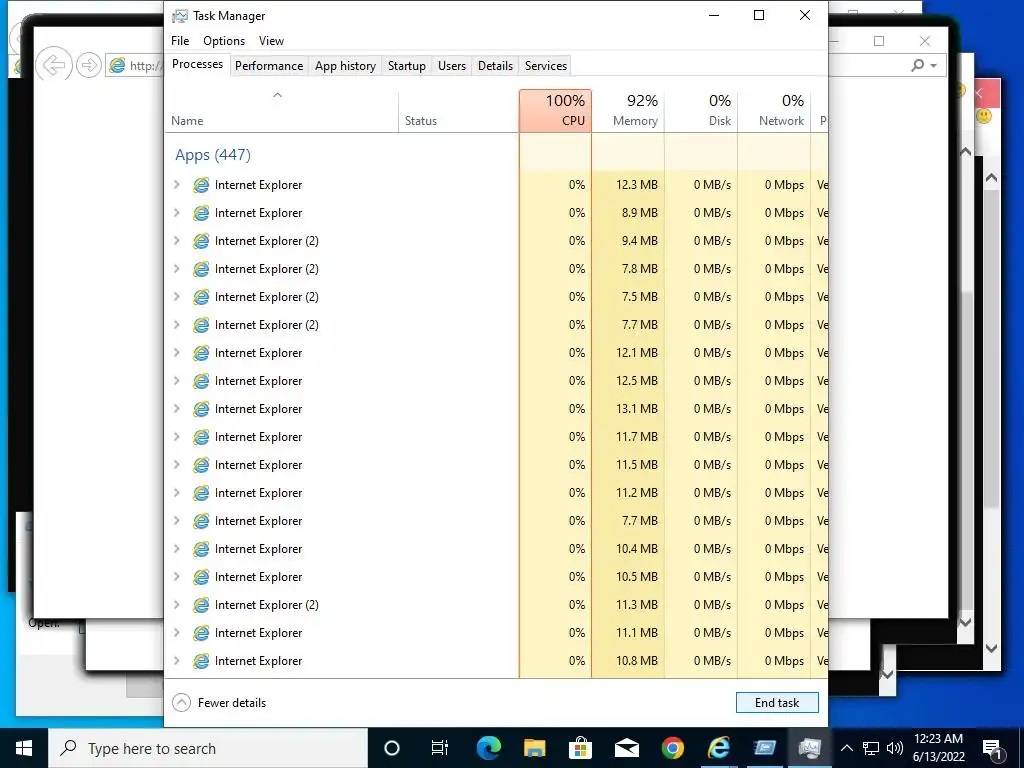Switch to Internet Explorer on taskbar
The image size is (1024, 768).
click(718, 748)
